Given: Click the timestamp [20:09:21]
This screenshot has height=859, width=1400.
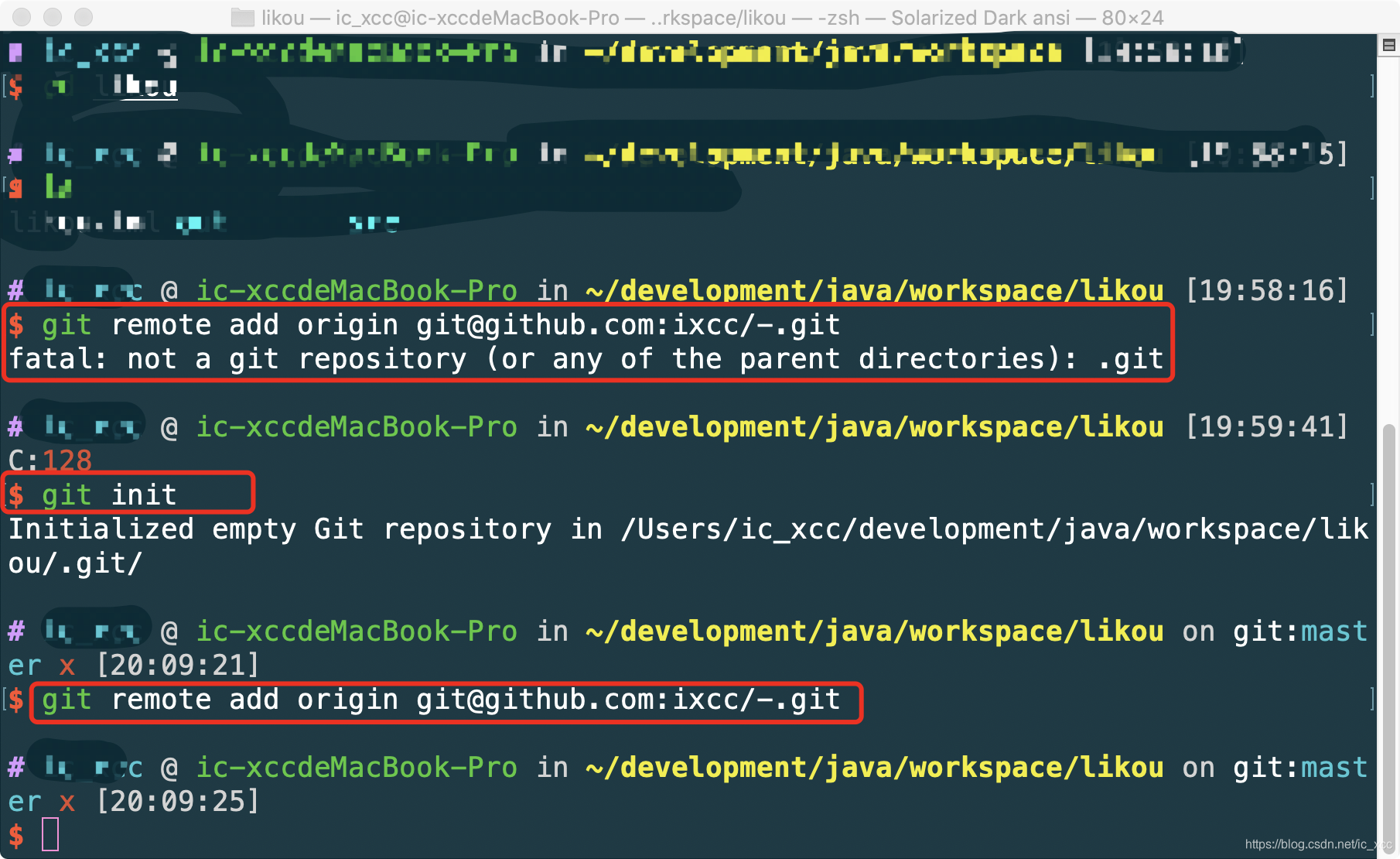Looking at the screenshot, I should [x=177, y=666].
